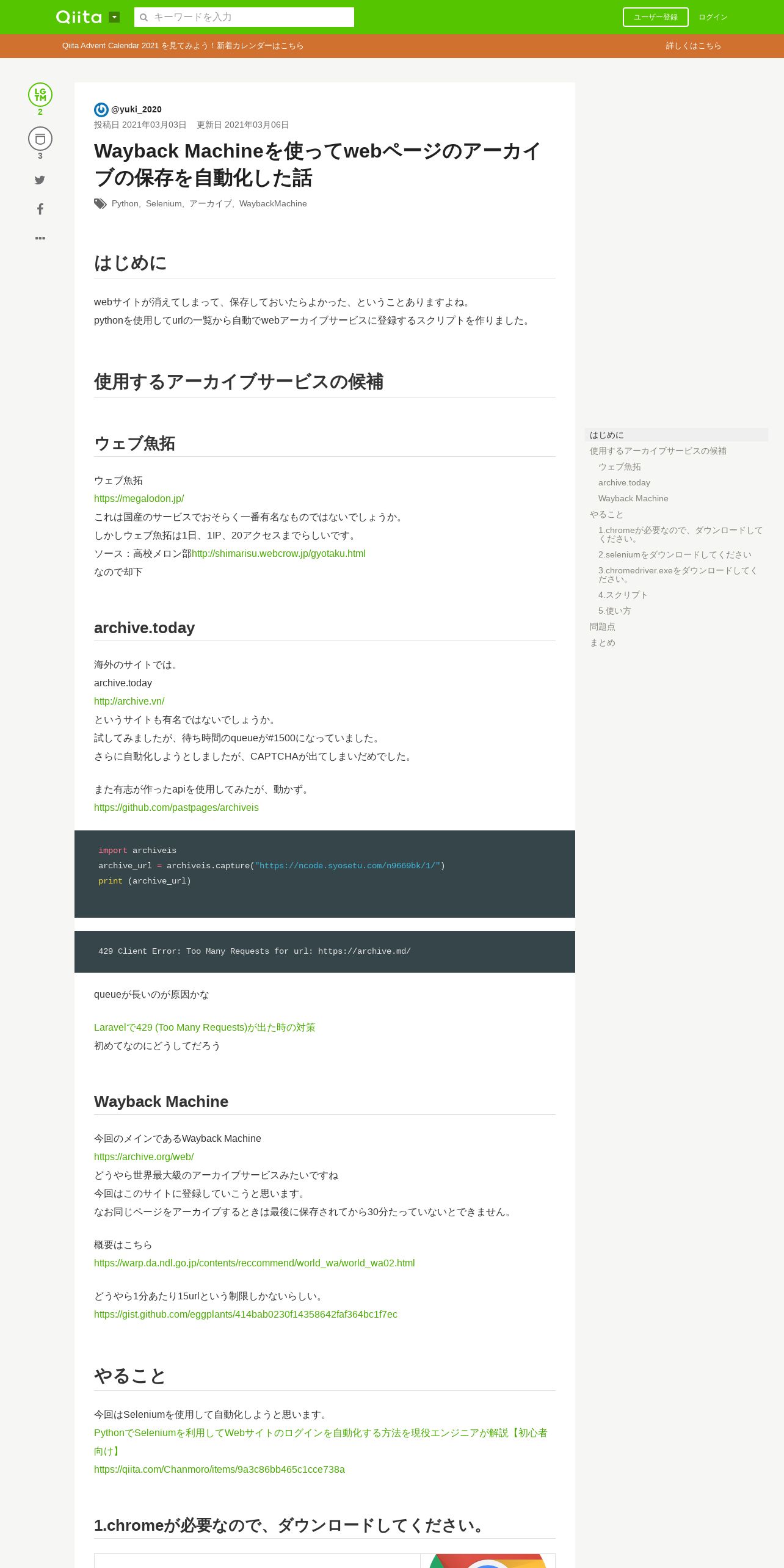784x1568 pixels.
Task: Share the article via Facebook icon
Action: click(40, 209)
